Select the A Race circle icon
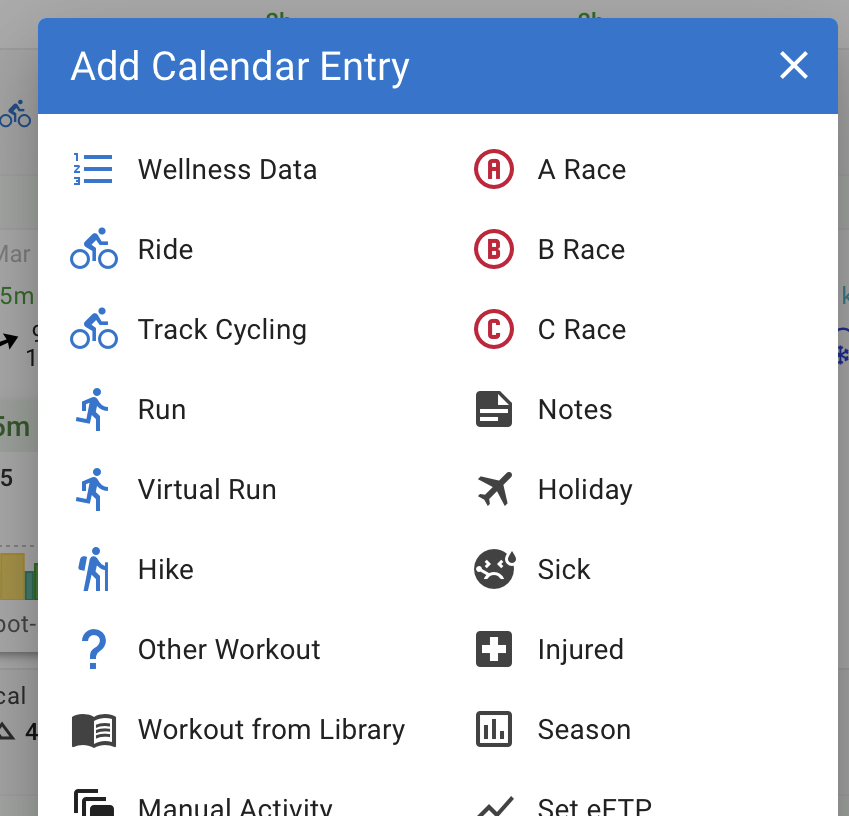849x816 pixels. point(493,170)
